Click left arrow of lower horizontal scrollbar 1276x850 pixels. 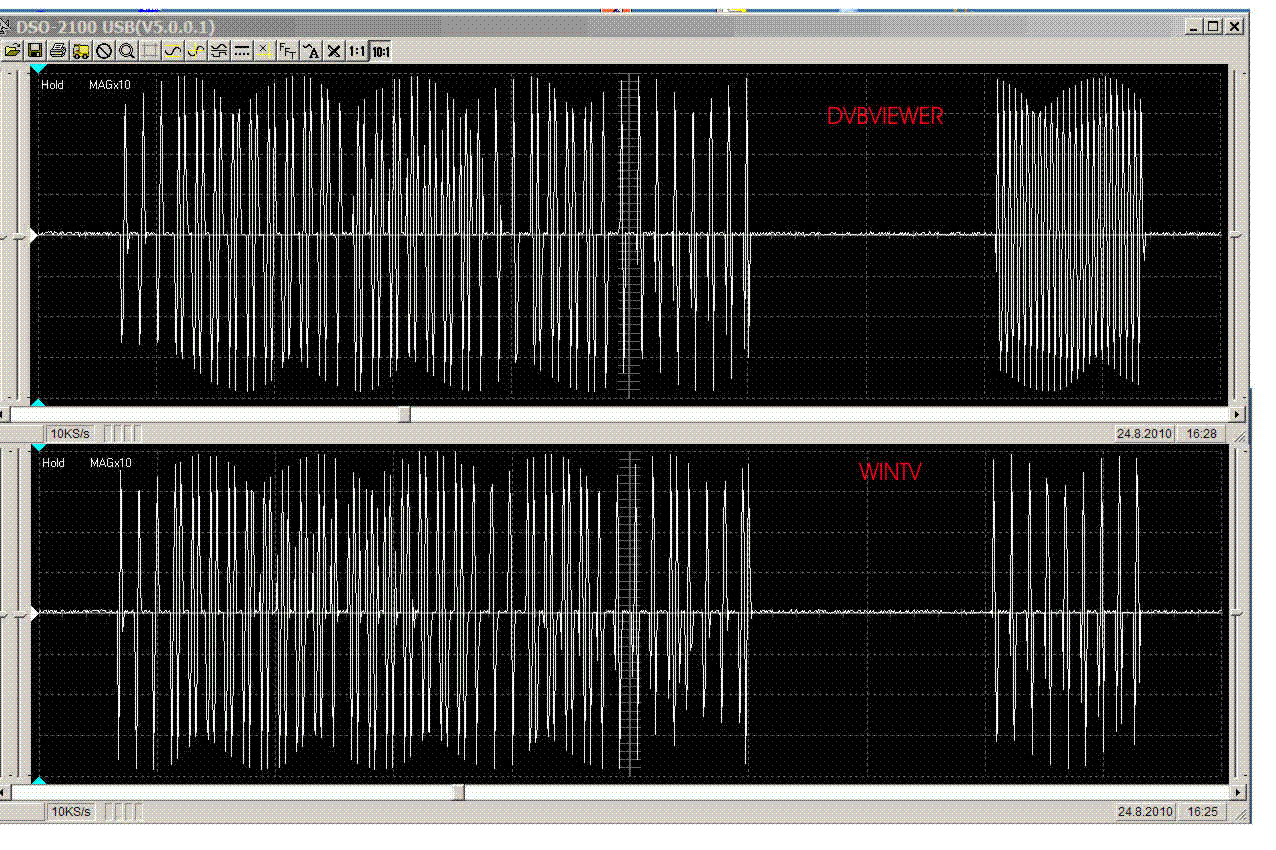5,792
